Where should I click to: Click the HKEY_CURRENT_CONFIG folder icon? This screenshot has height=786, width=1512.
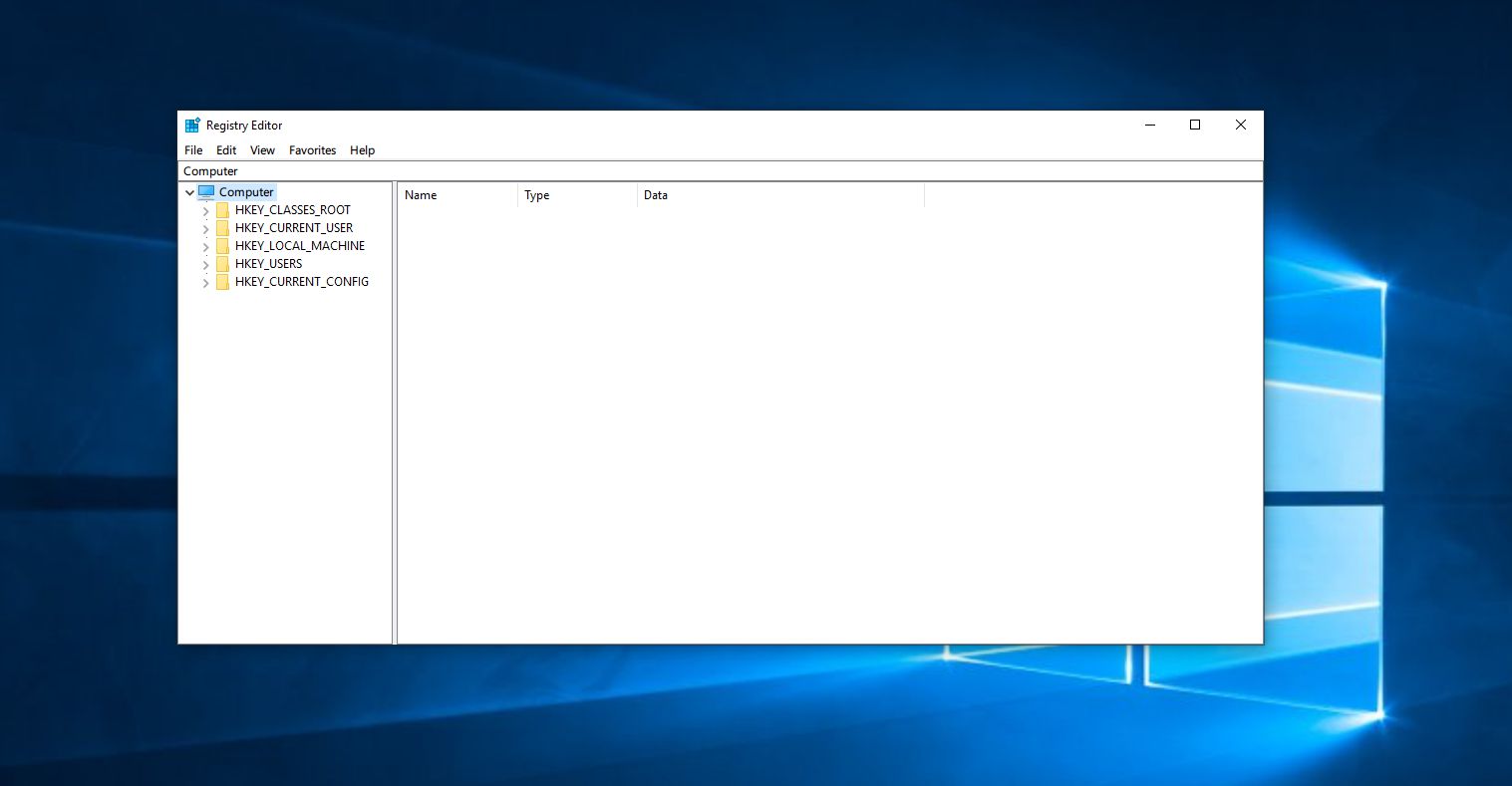click(222, 282)
